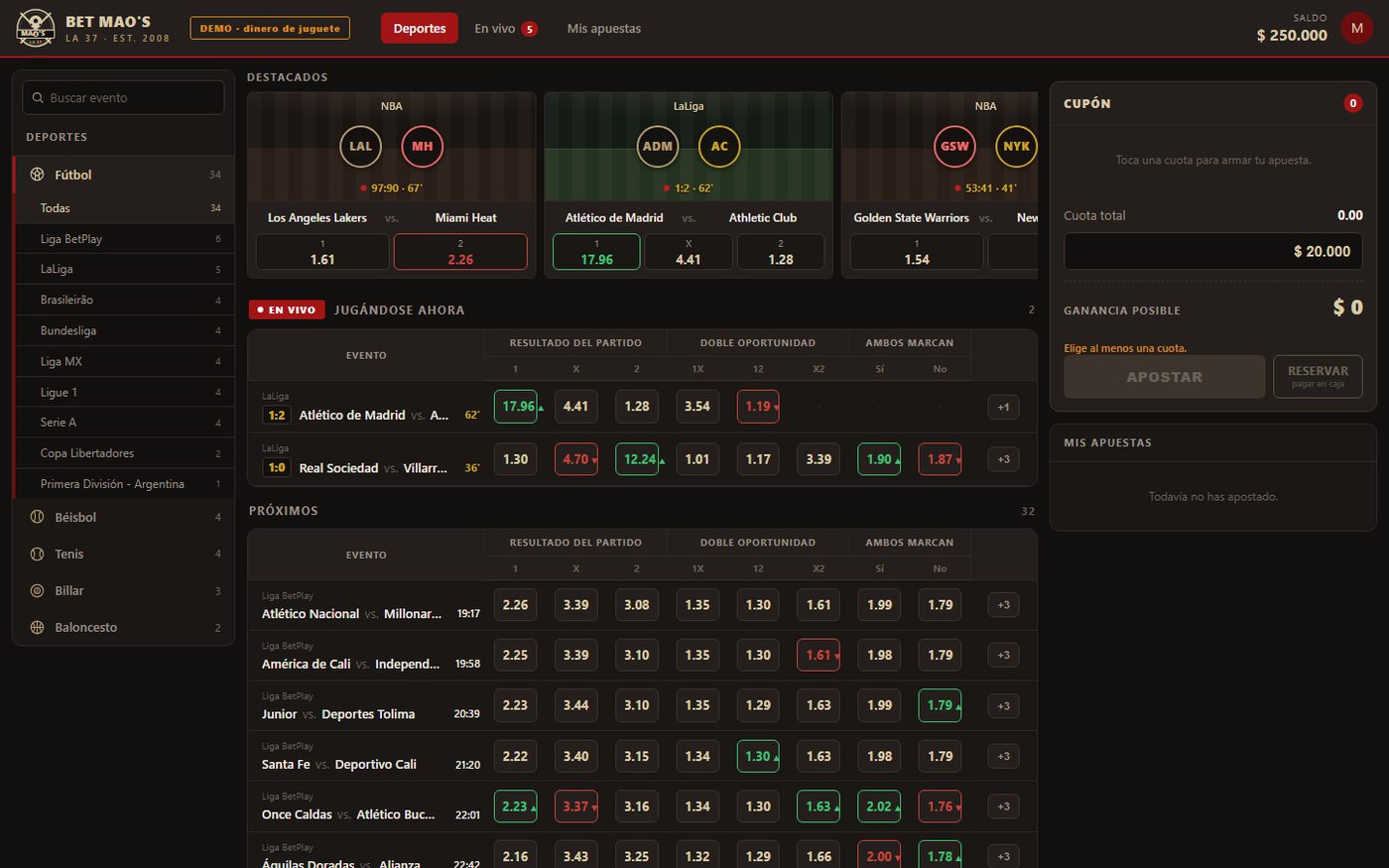The image size is (1389, 868).
Task: Expand +3 more markets for Junior vs Deportes Tolima
Action: 1003,705
